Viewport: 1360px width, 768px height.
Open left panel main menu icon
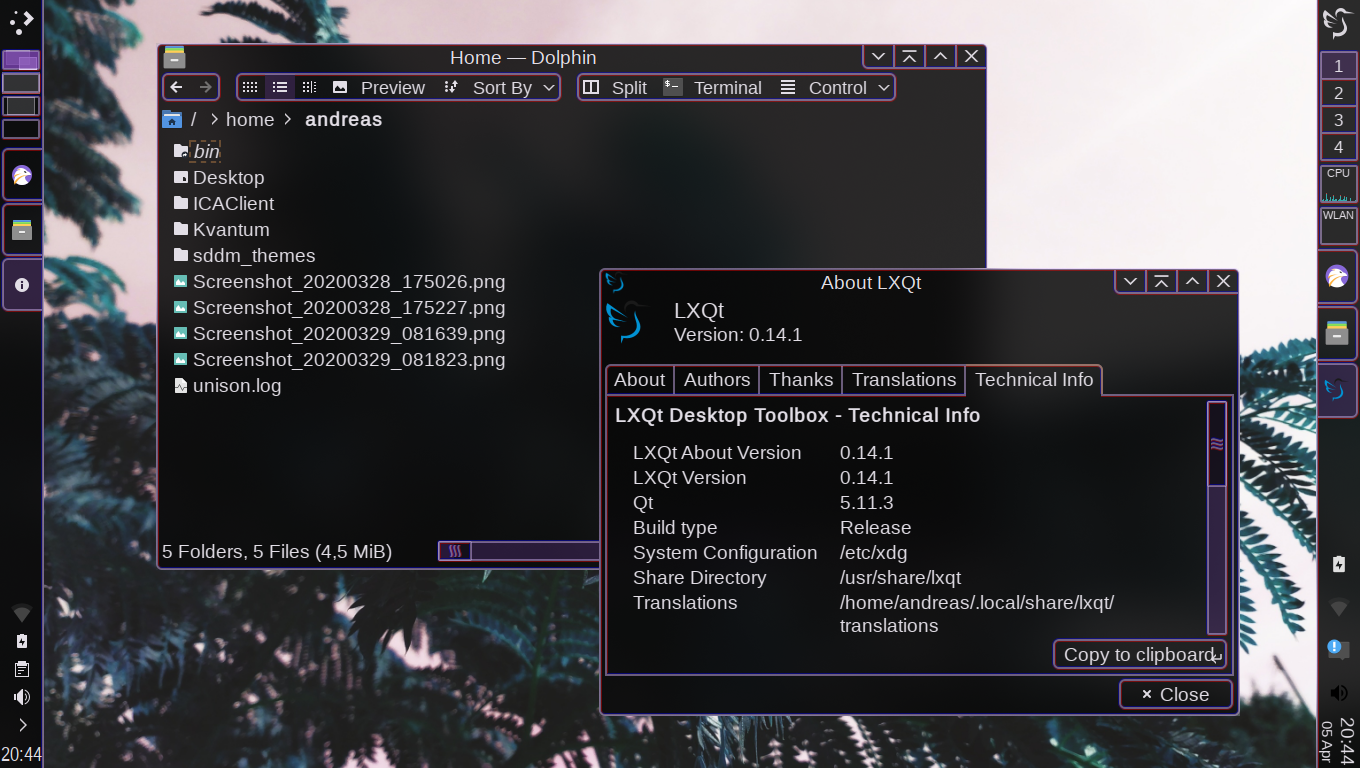click(x=21, y=21)
